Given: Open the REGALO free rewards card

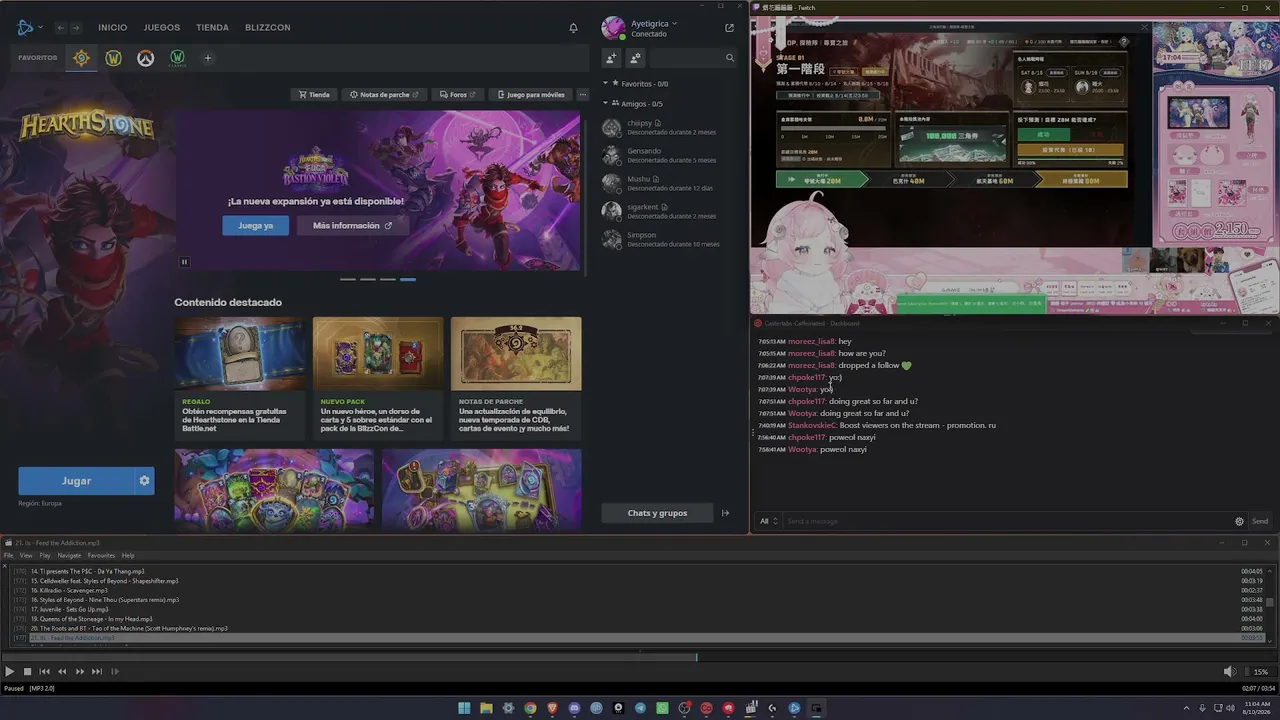Looking at the screenshot, I should click(240, 378).
